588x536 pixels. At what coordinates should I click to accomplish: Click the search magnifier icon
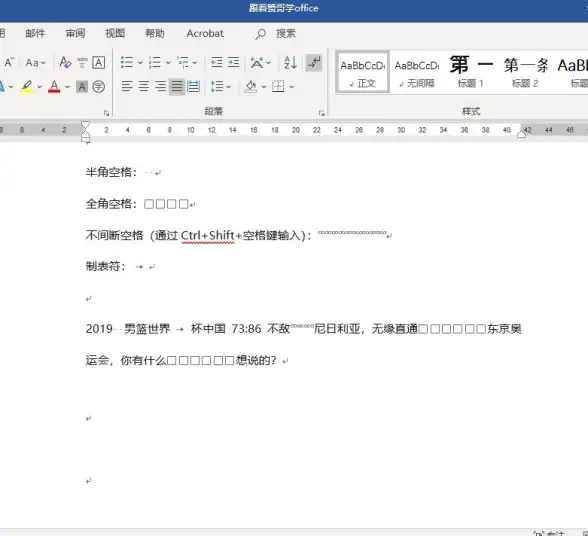click(260, 34)
